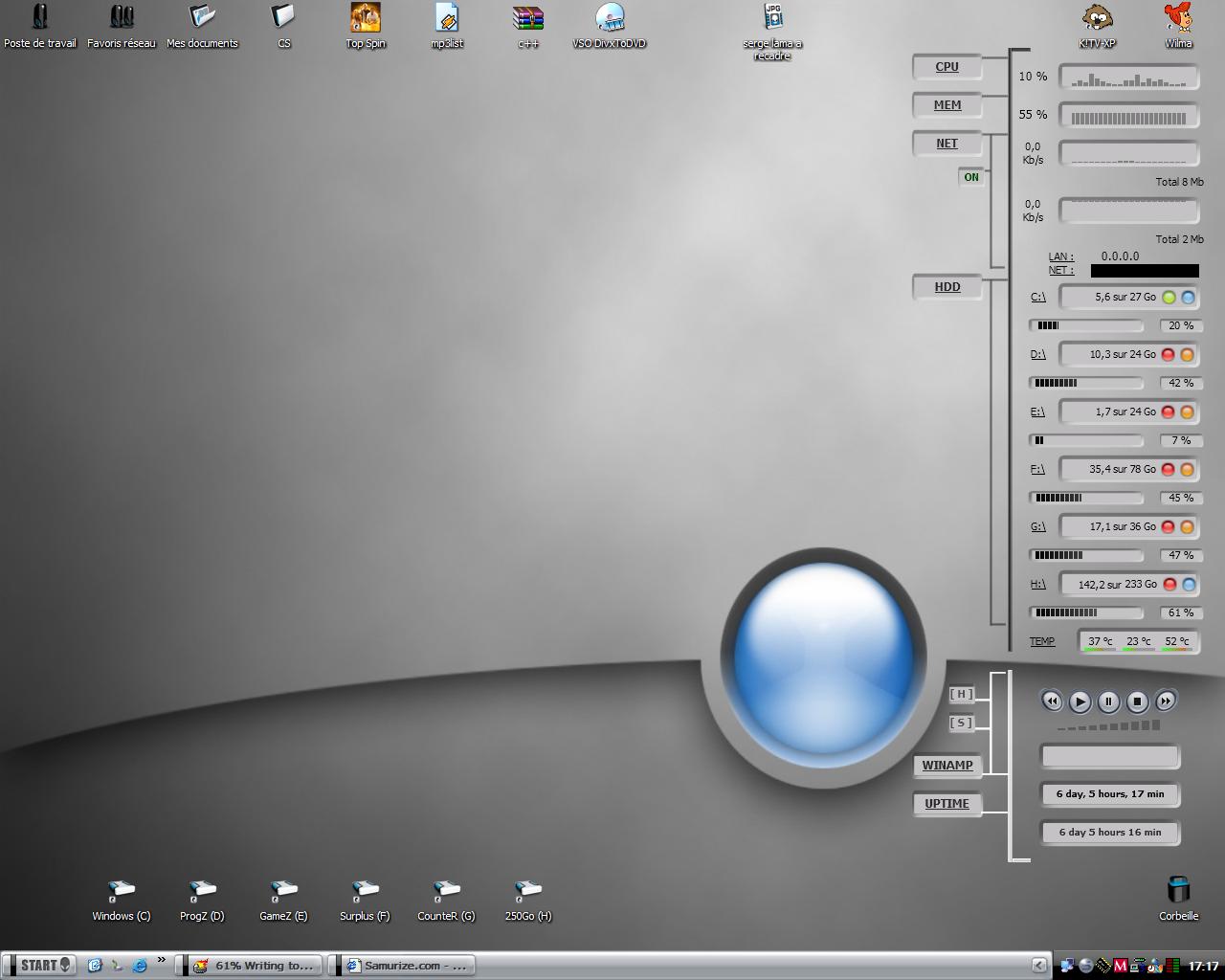Open the GameZ (E) drive shortcut
Viewport: 1225px width, 980px height.
point(283,901)
